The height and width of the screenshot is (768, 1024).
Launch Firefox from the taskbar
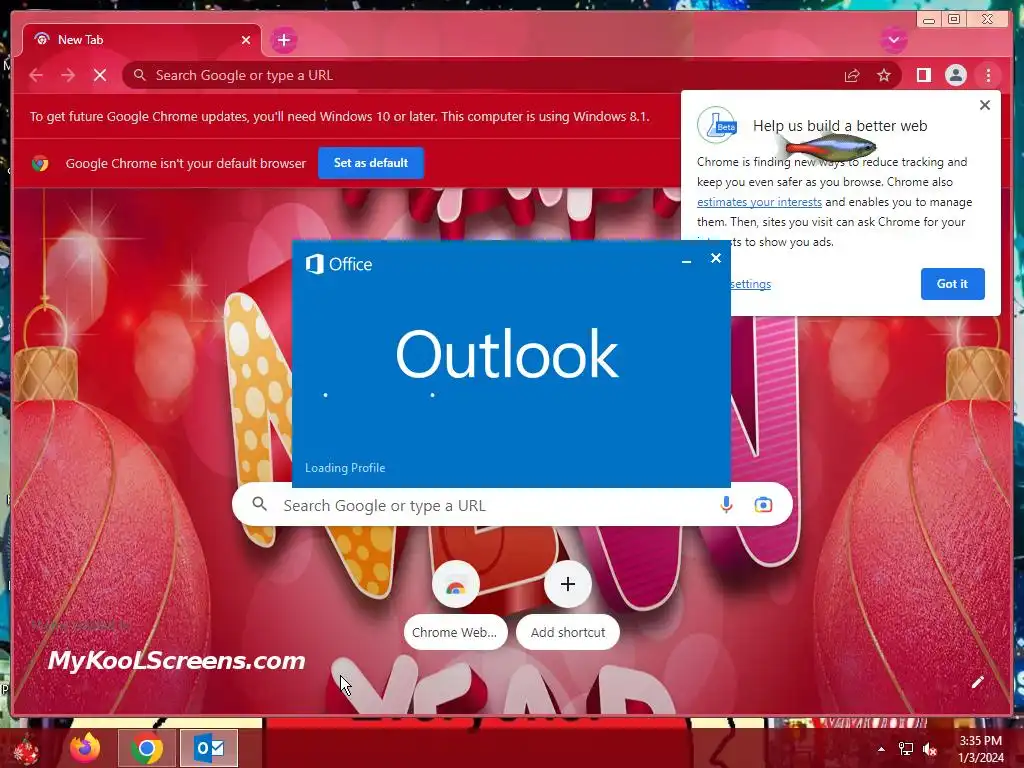pos(86,748)
